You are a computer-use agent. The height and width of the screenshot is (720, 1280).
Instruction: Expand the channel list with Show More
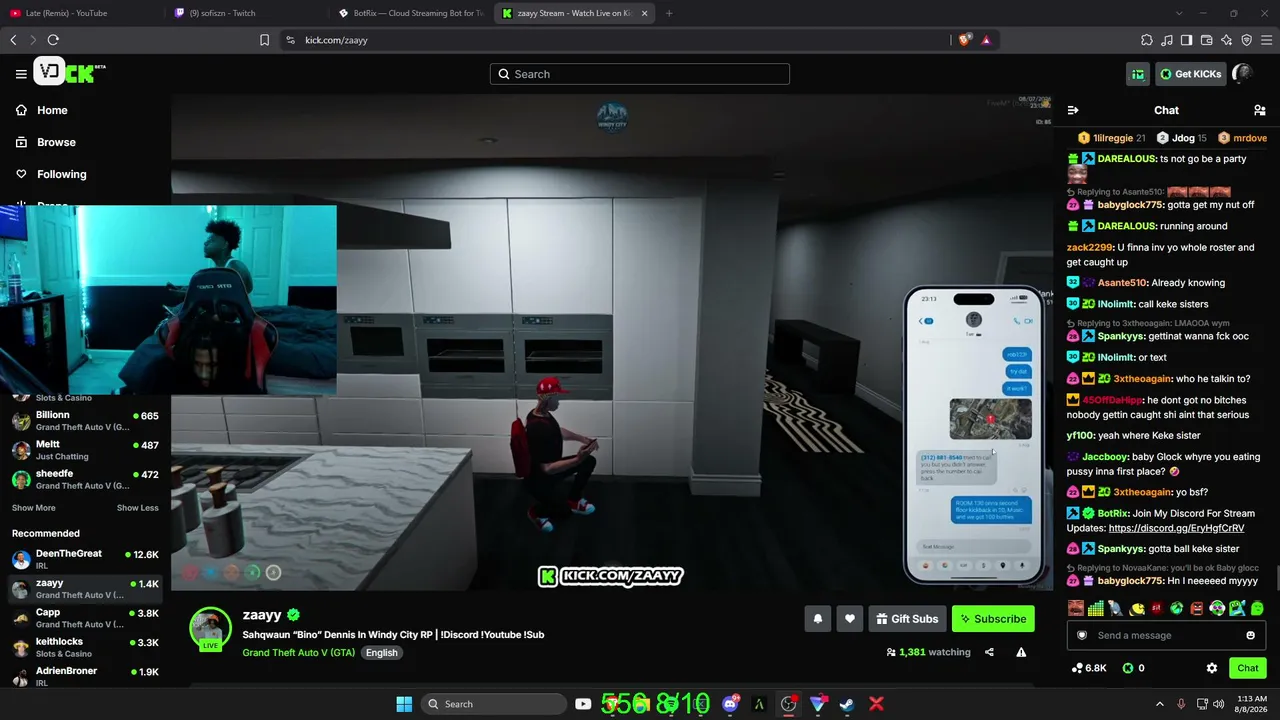click(x=34, y=508)
